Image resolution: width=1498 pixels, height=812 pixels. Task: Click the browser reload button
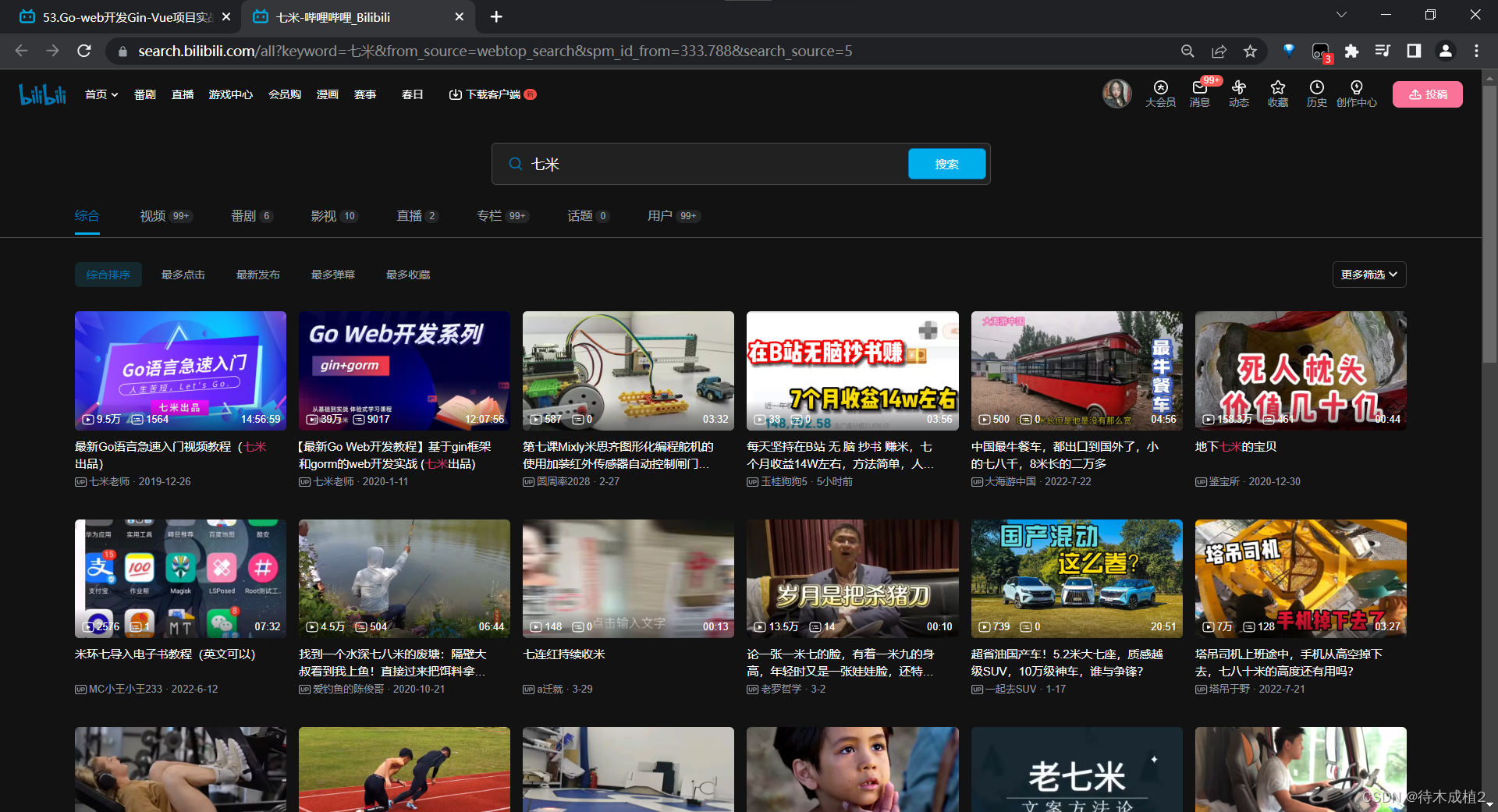[84, 51]
